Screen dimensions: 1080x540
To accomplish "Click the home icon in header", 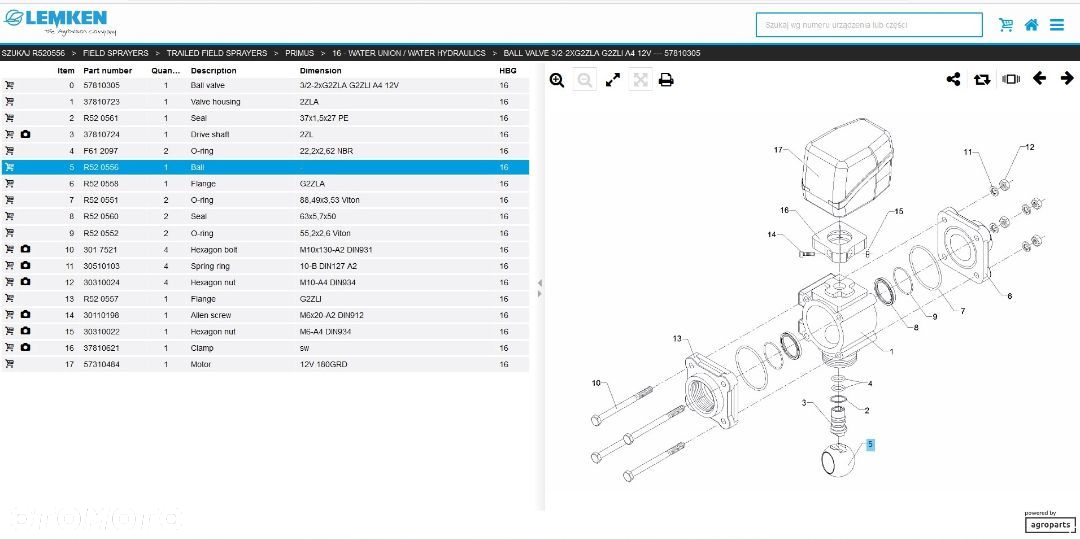I will 1031,25.
